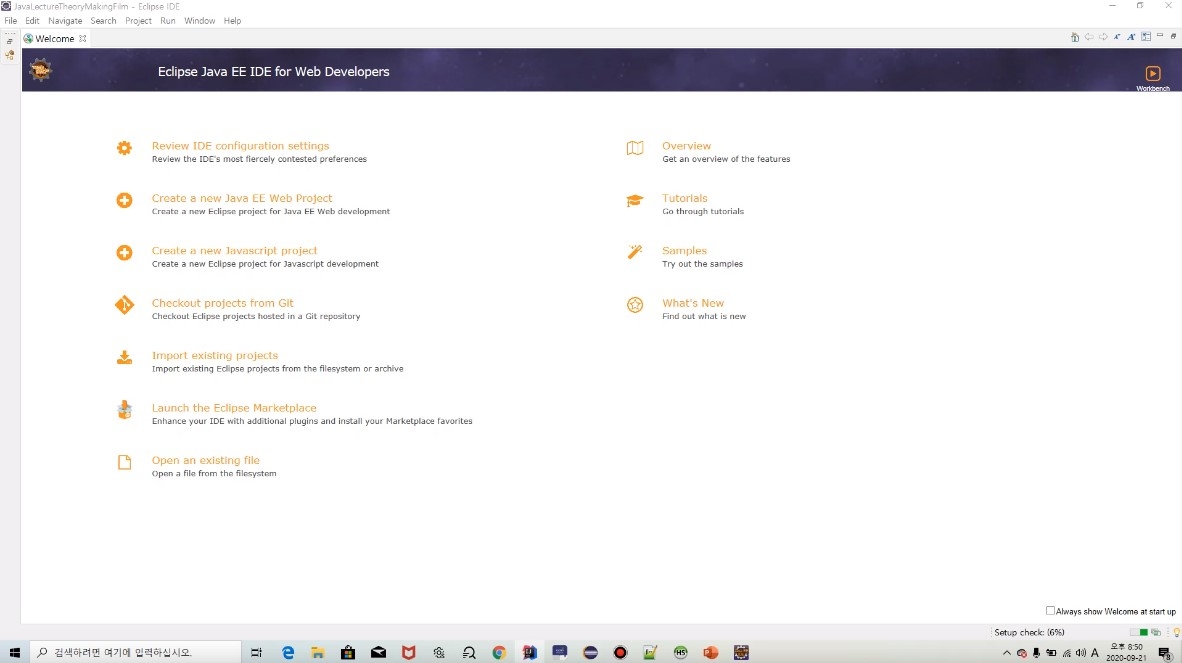Screen dimensions: 1182x663
Task: Click the What's New star icon
Action: [635, 305]
